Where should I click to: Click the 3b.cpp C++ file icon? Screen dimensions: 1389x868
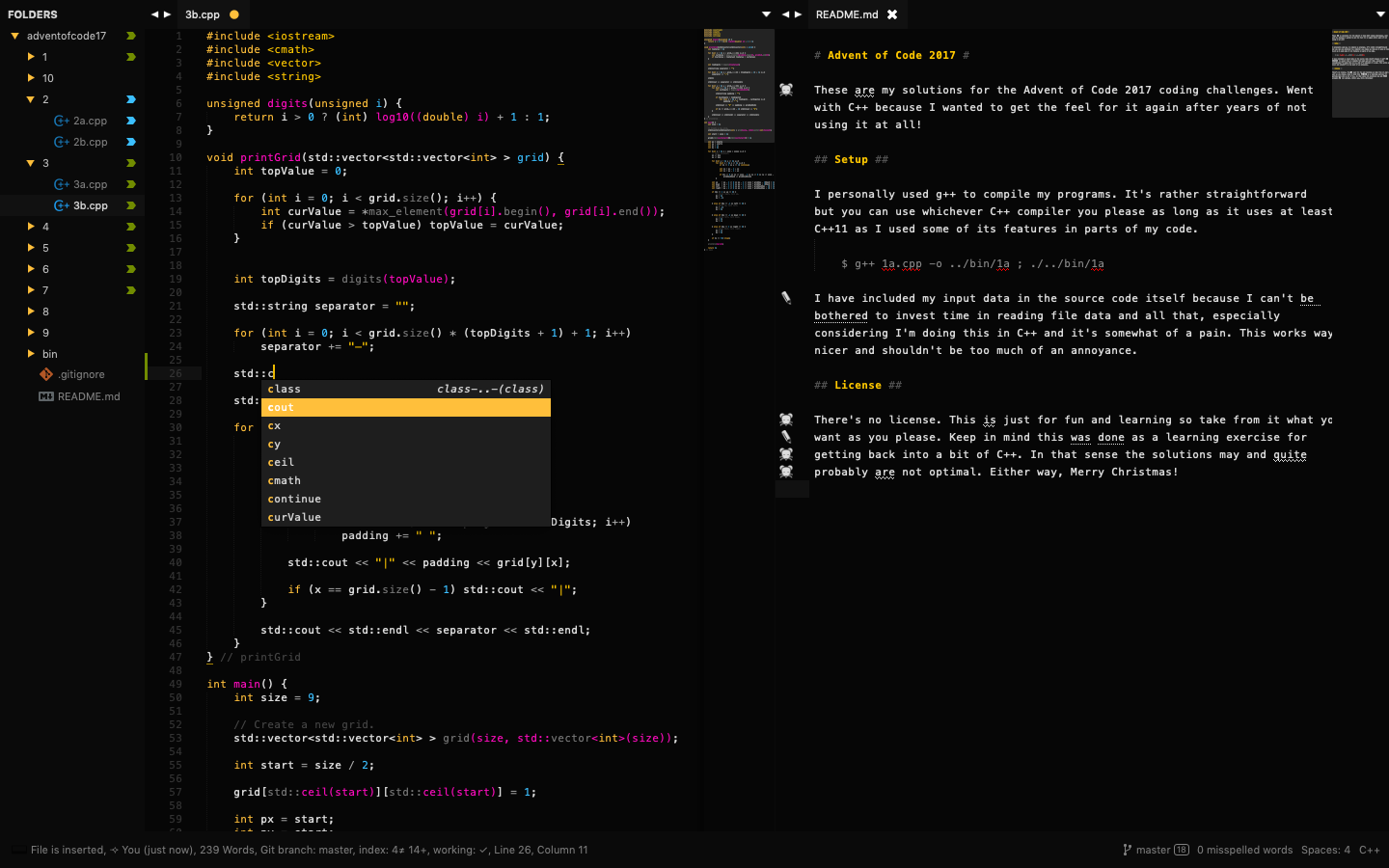62,205
